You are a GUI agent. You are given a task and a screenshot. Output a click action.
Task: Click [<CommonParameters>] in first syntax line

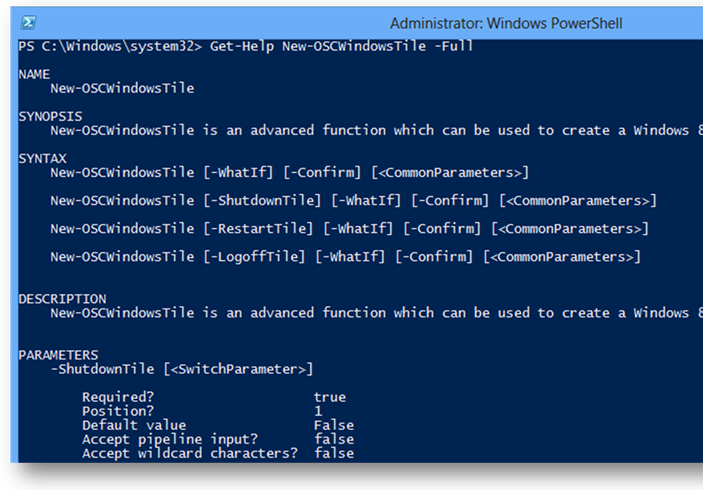click(x=450, y=173)
